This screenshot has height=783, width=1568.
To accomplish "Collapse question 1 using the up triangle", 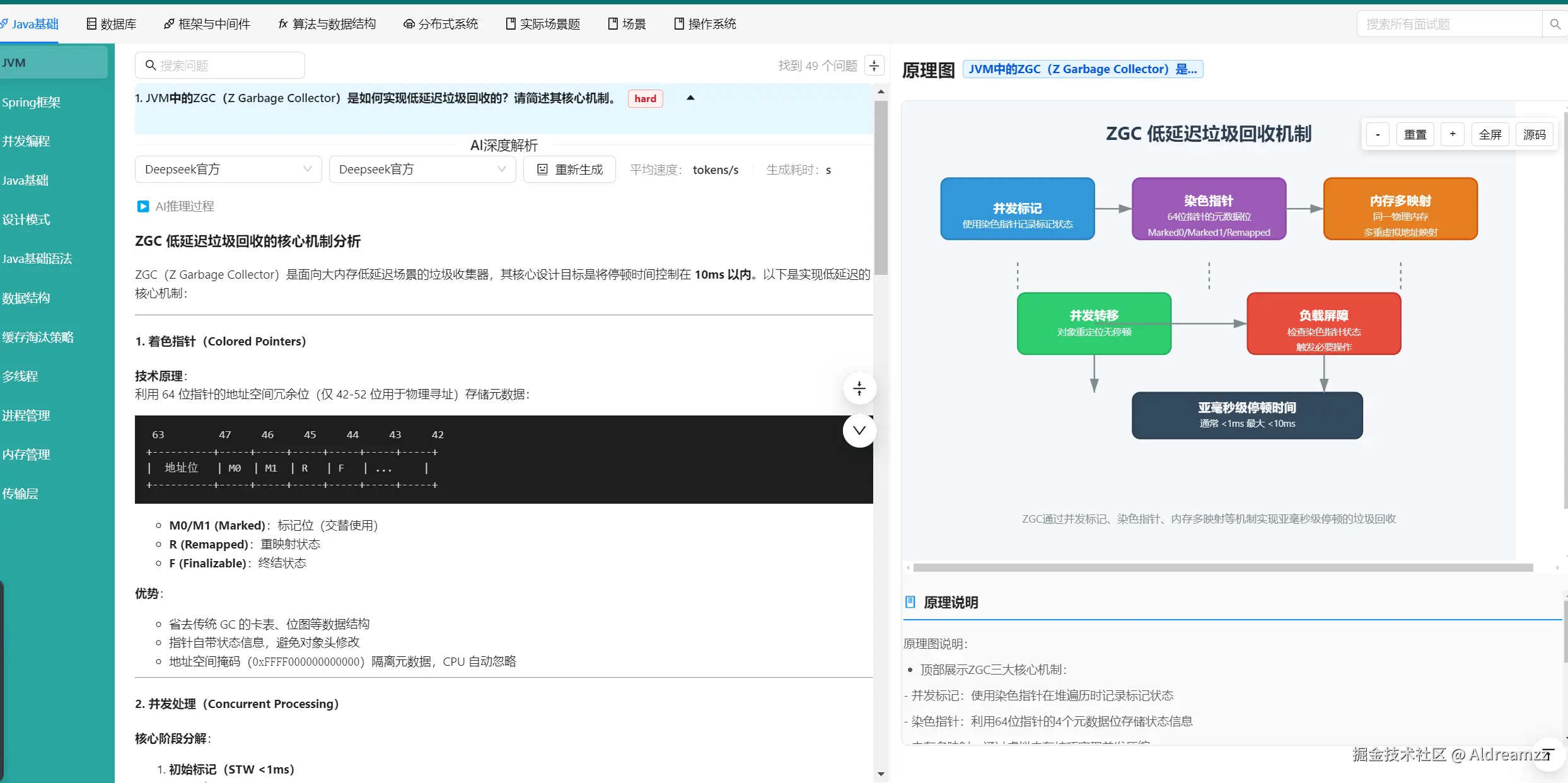I will click(x=690, y=98).
